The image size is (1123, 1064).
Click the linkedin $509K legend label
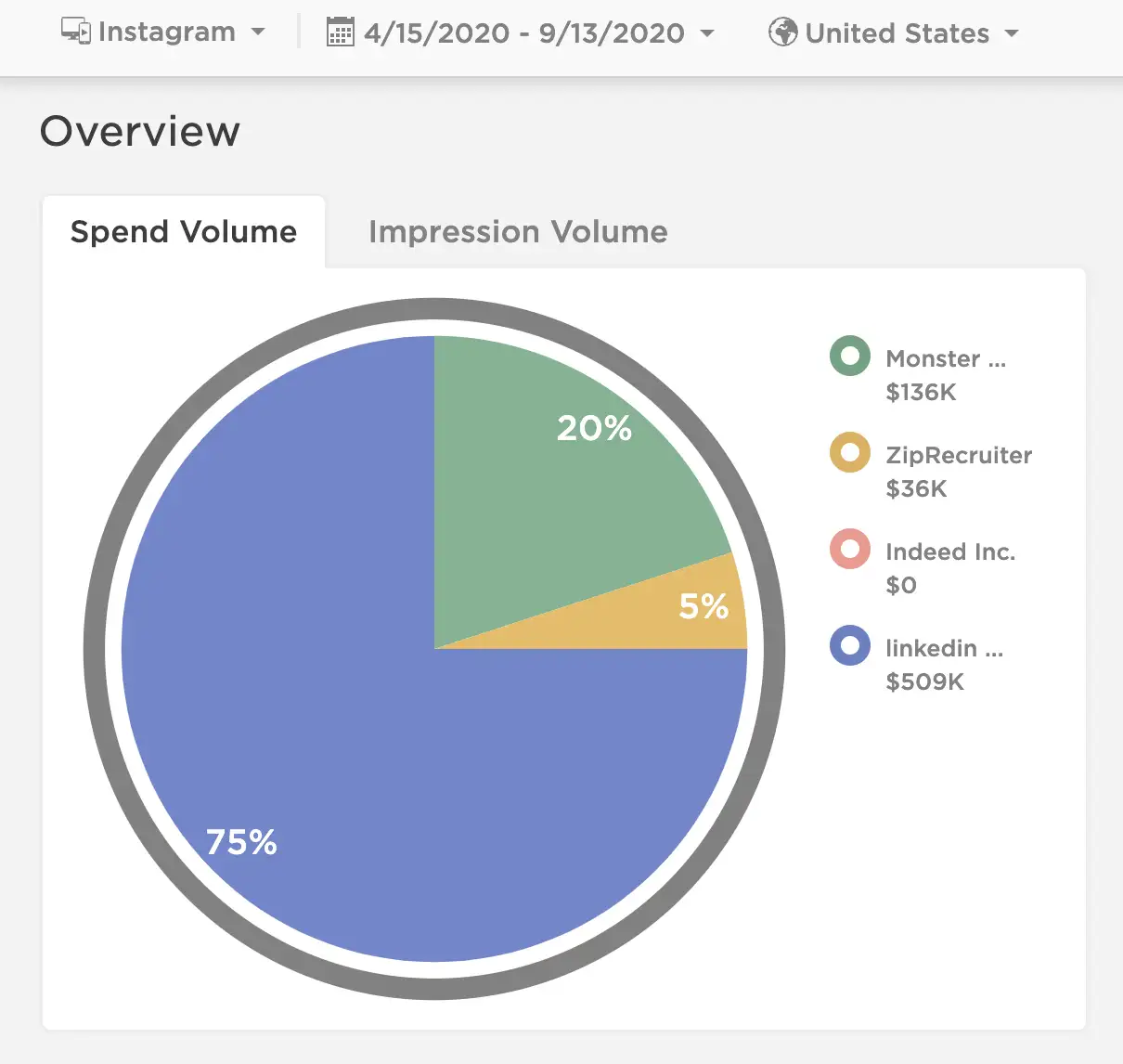[945, 665]
